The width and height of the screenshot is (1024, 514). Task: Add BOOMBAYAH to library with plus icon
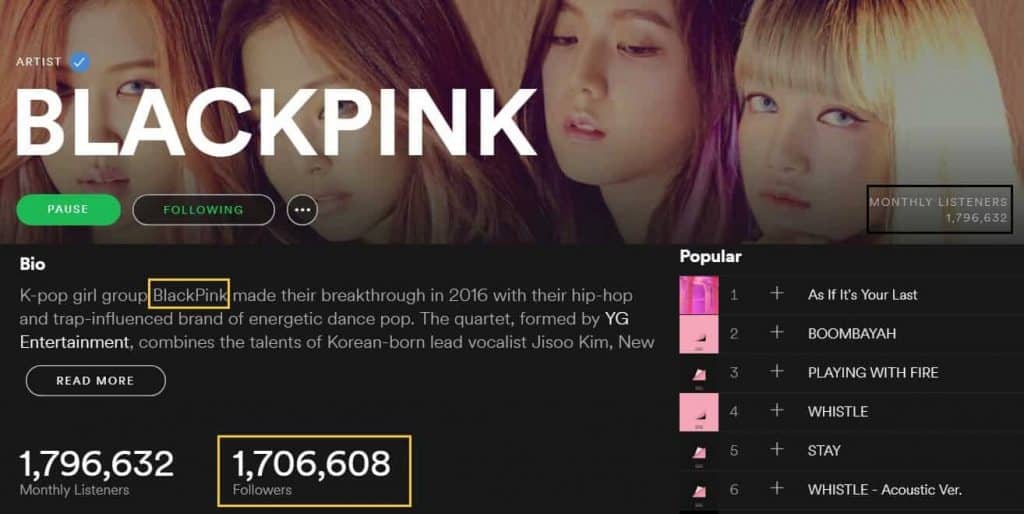tap(776, 332)
